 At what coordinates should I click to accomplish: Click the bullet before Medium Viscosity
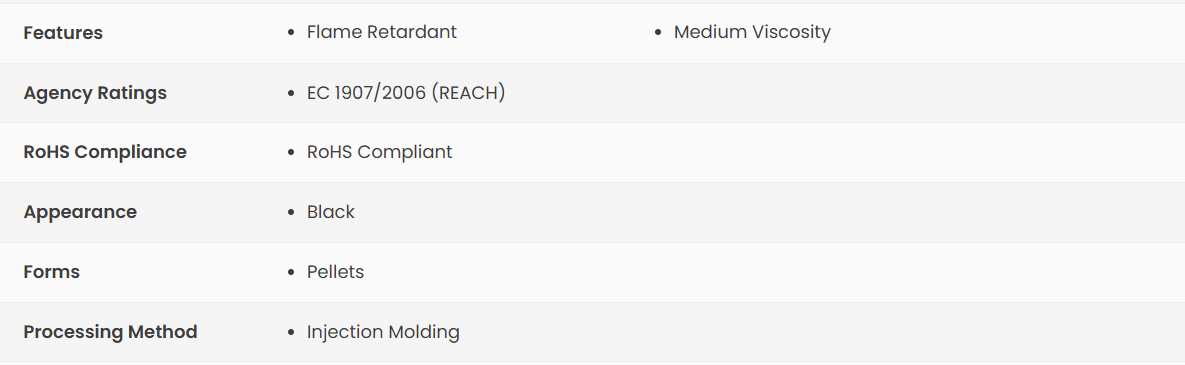point(658,32)
